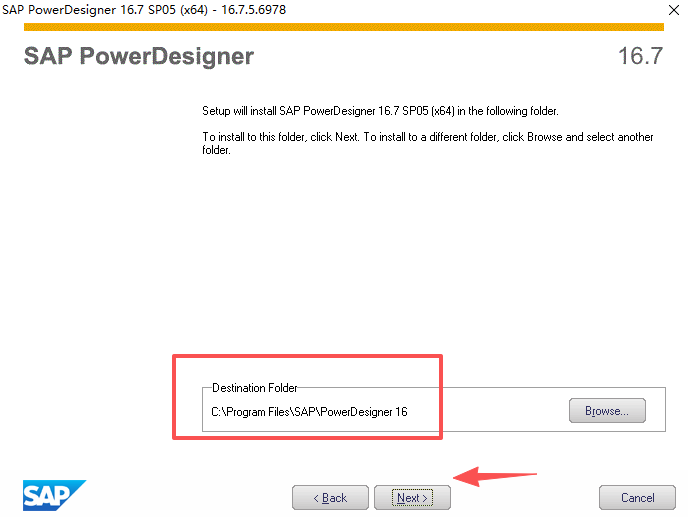Click the destination path C:\Program Files\SAP\PowerDesigner 16

click(x=309, y=412)
